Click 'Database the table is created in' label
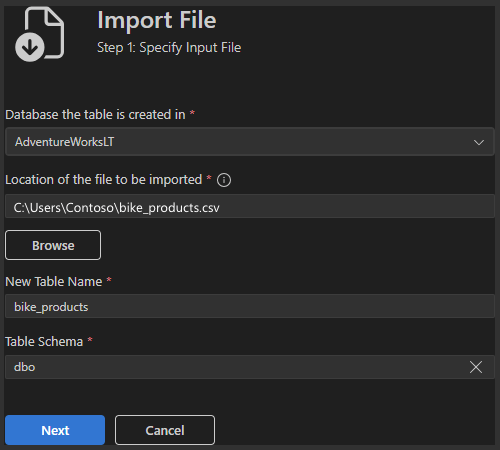The height and width of the screenshot is (450, 500). [95, 115]
